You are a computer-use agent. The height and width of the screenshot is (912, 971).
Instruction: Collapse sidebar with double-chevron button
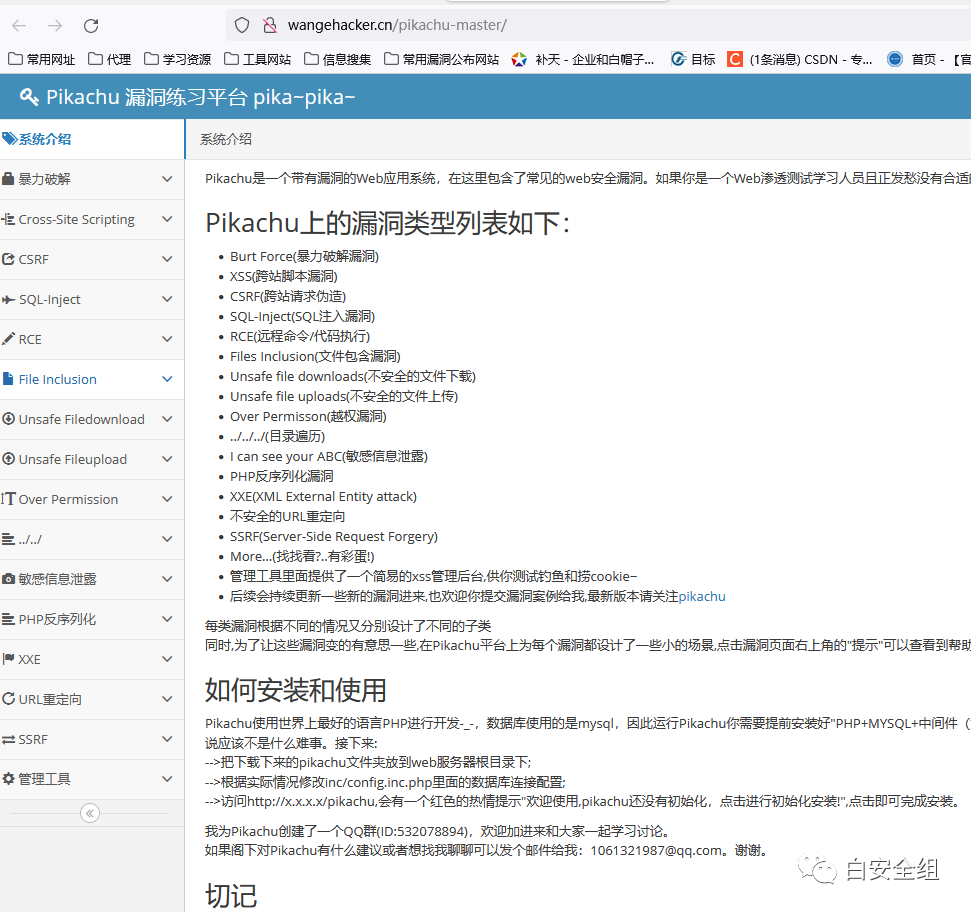[90, 813]
